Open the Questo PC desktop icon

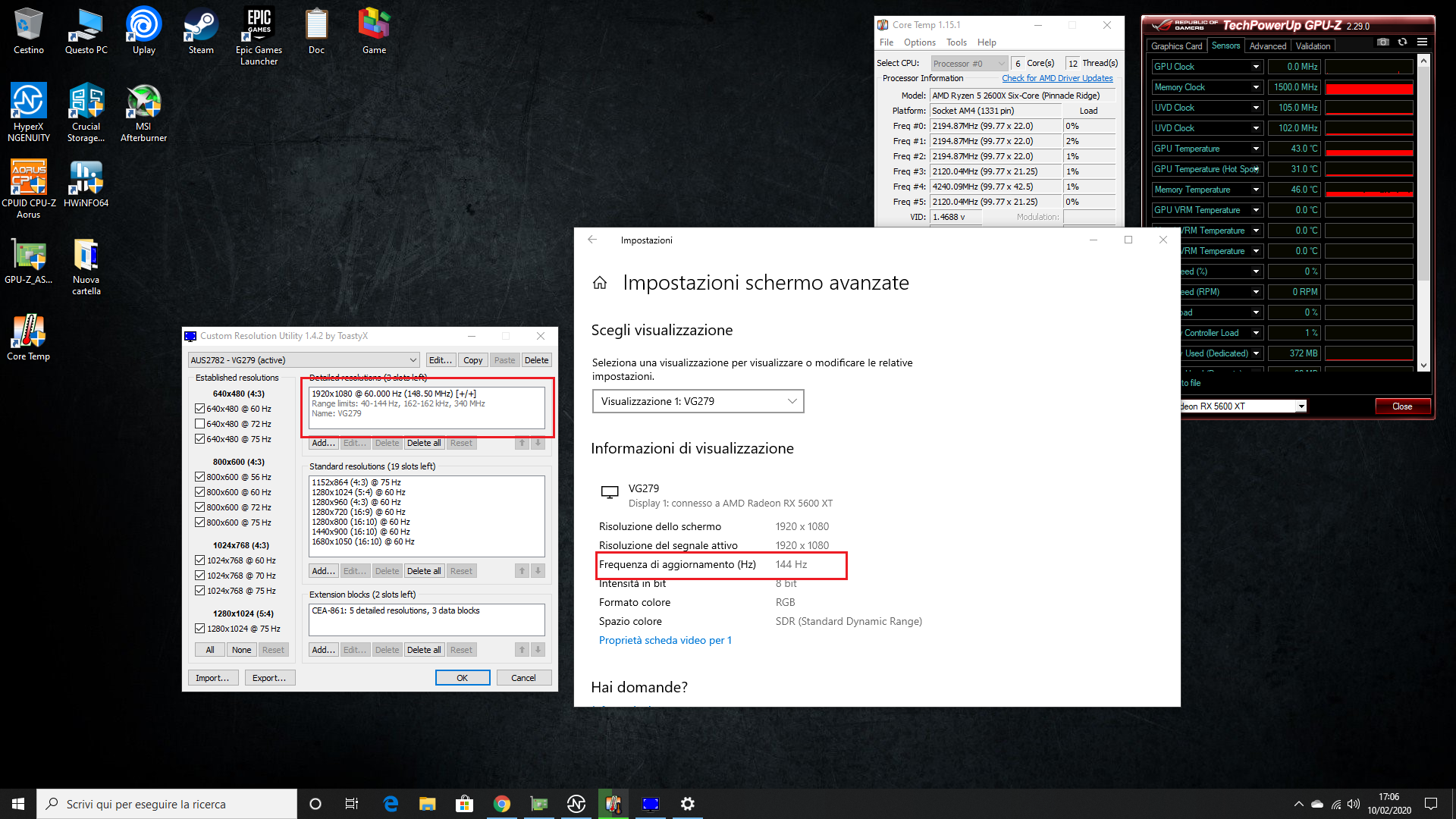pos(86,30)
